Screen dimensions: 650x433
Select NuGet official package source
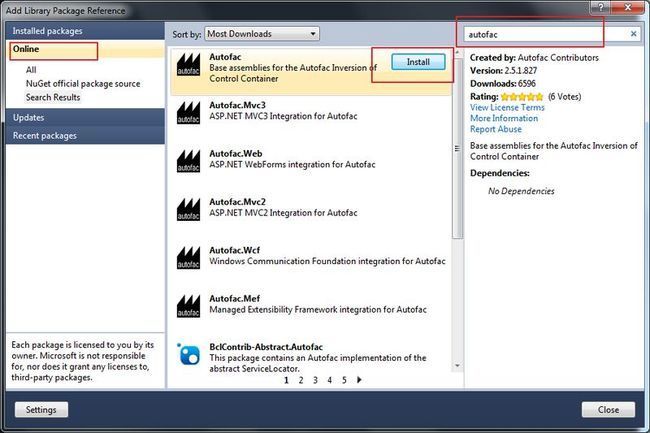83,84
